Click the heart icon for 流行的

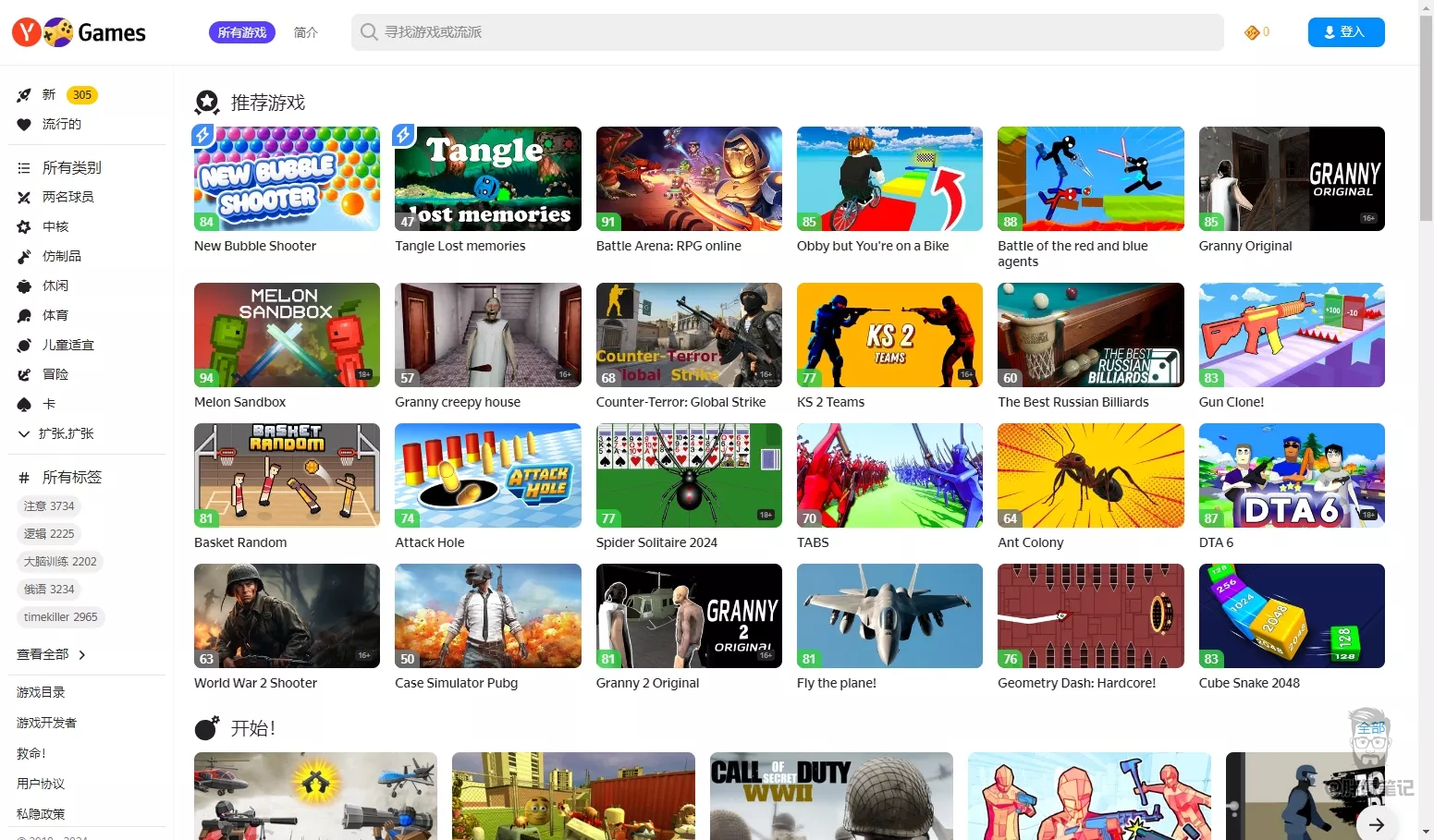[24, 125]
